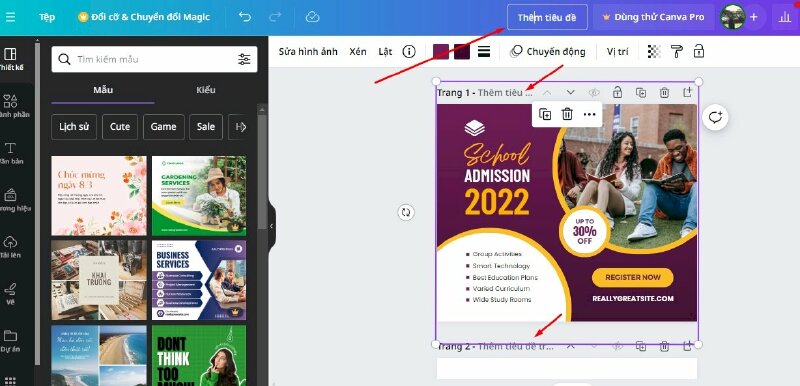The height and width of the screenshot is (386, 800).
Task: Select the Sale category chip
Action: click(206, 127)
